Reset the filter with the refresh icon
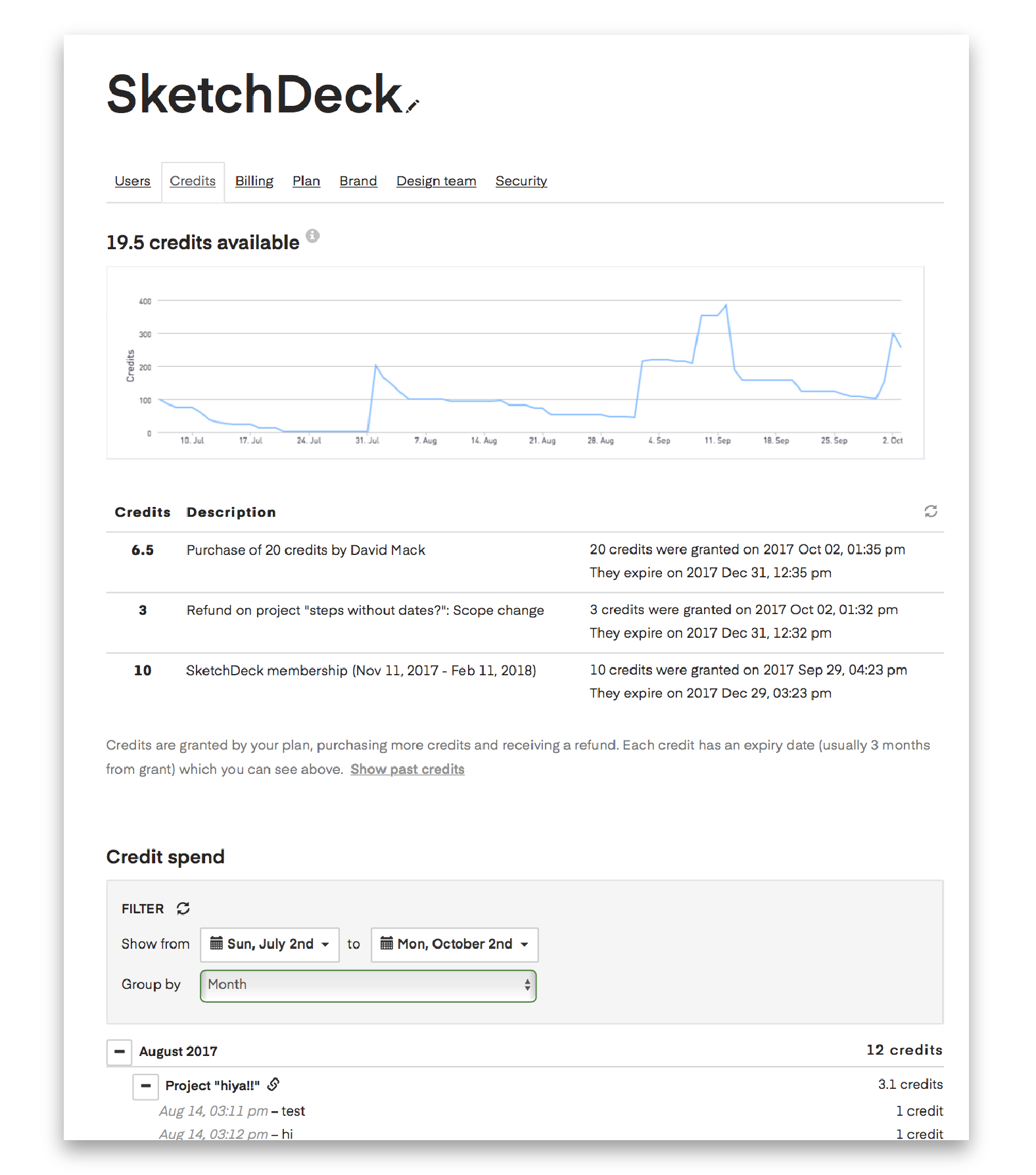Viewport: 1036px width, 1175px height. [x=183, y=909]
